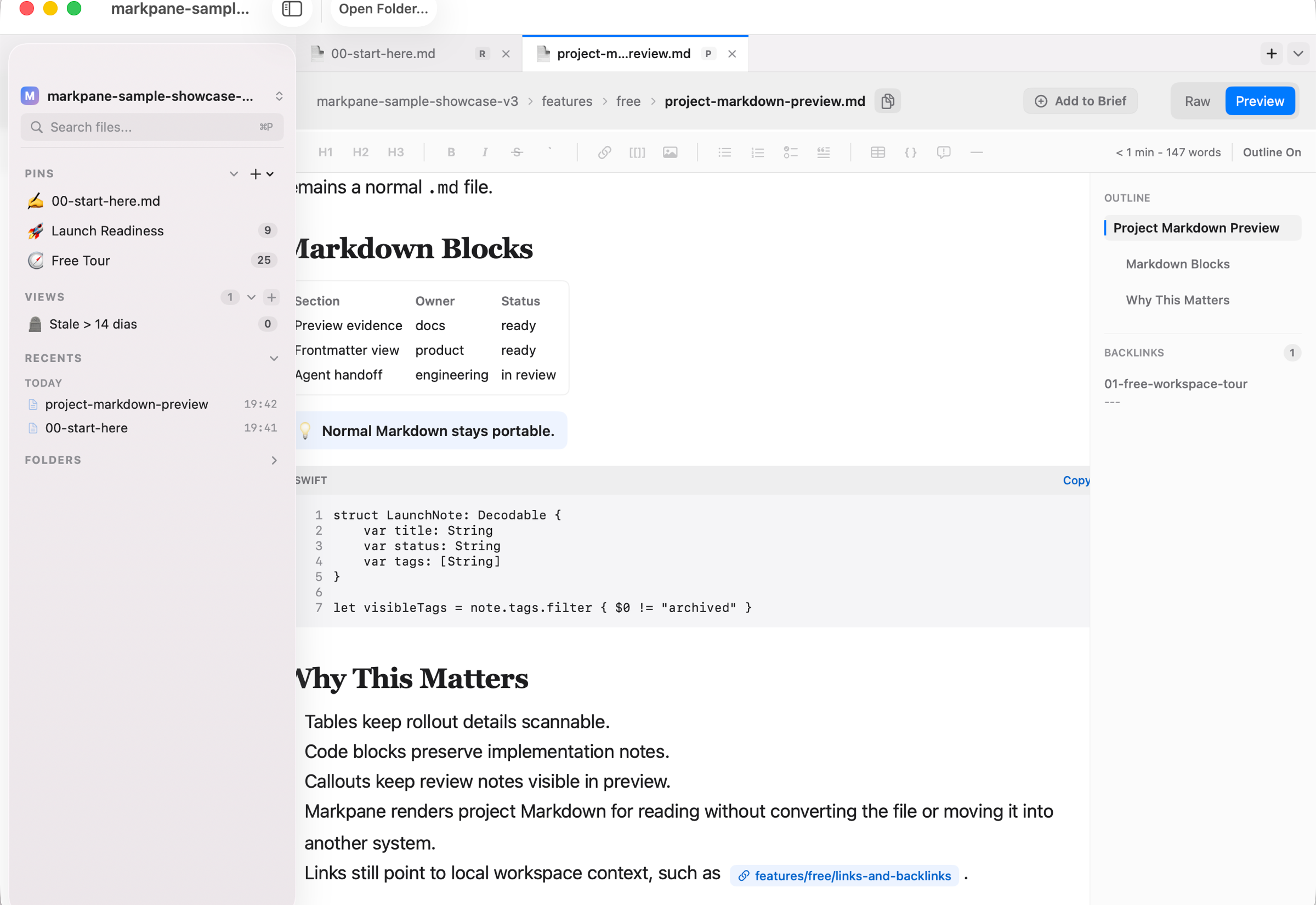
Task: Close the 00-start-here.md tab
Action: [x=506, y=54]
